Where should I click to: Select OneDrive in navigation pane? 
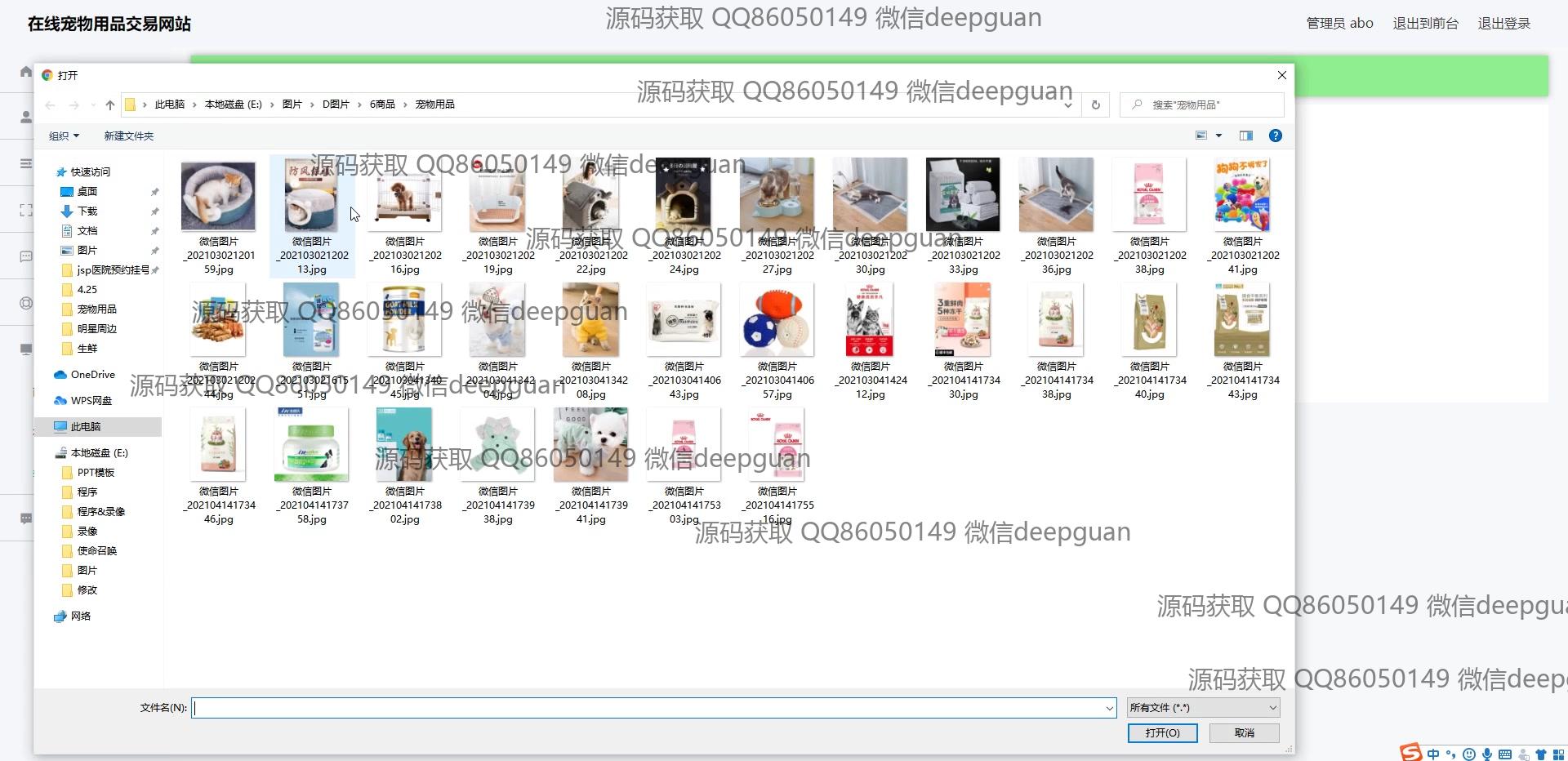[92, 375]
